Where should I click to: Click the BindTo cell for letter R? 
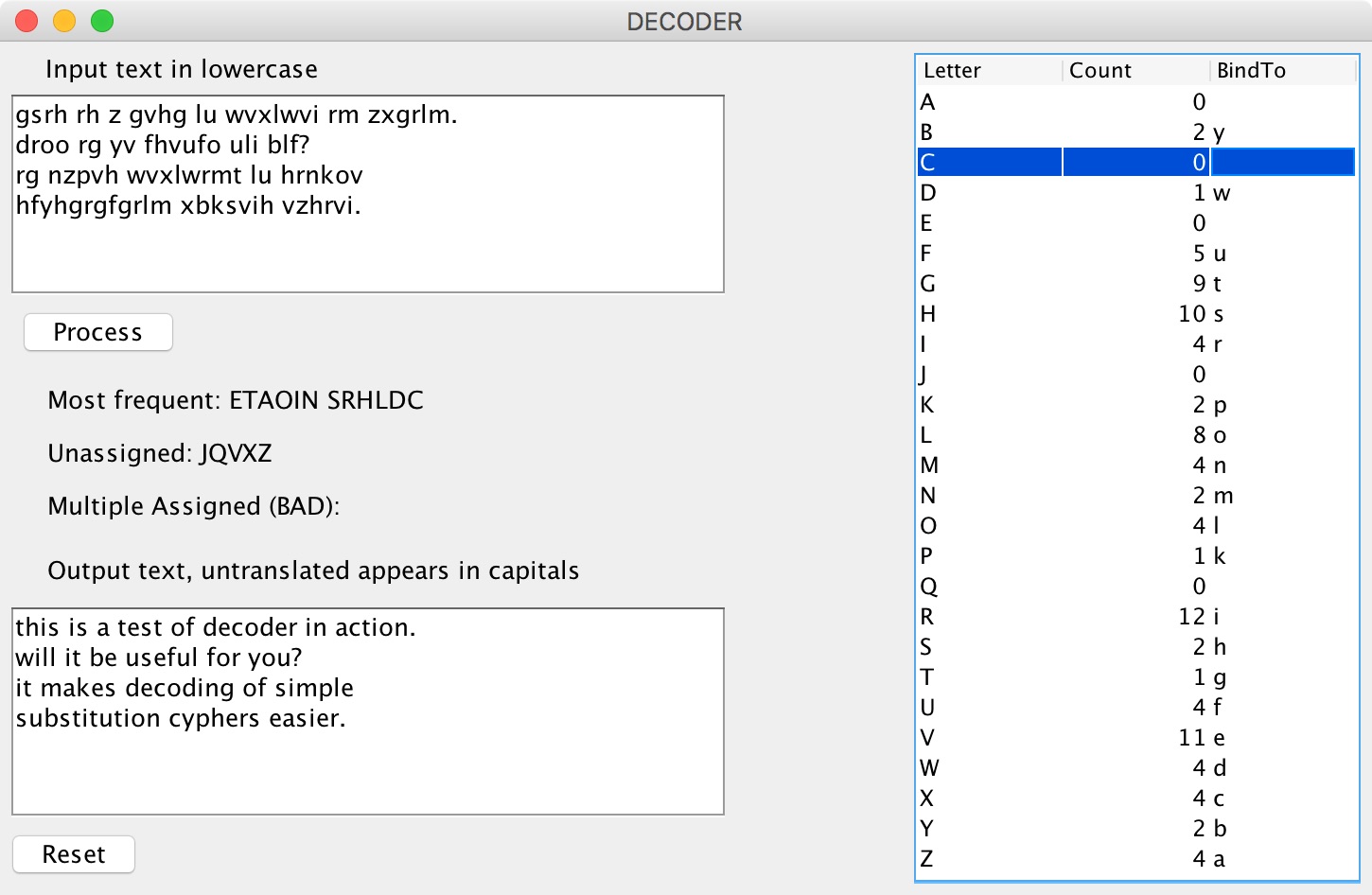tap(1282, 617)
